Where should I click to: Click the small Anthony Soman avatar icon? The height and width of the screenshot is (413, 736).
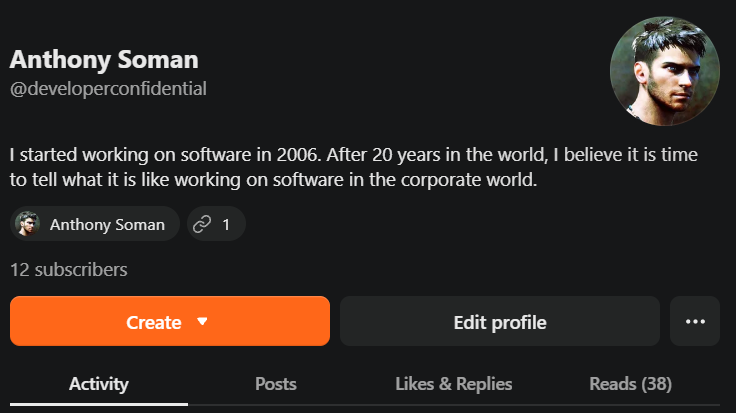[x=27, y=224]
